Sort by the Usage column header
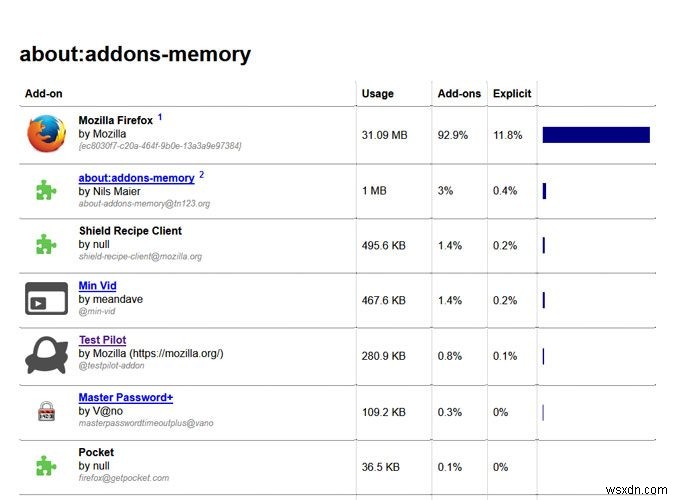 tap(377, 94)
